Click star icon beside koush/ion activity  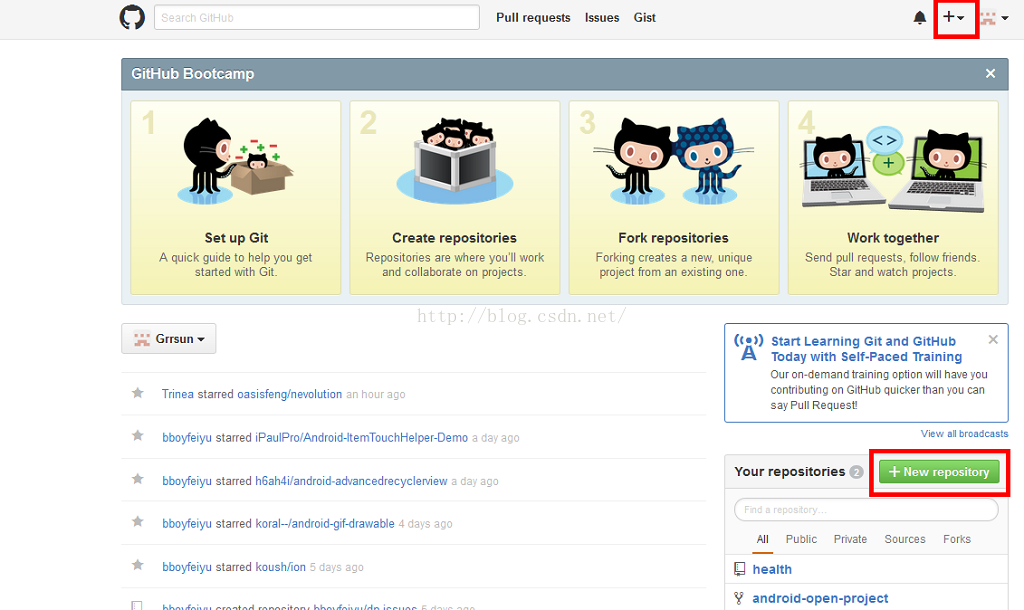[138, 565]
